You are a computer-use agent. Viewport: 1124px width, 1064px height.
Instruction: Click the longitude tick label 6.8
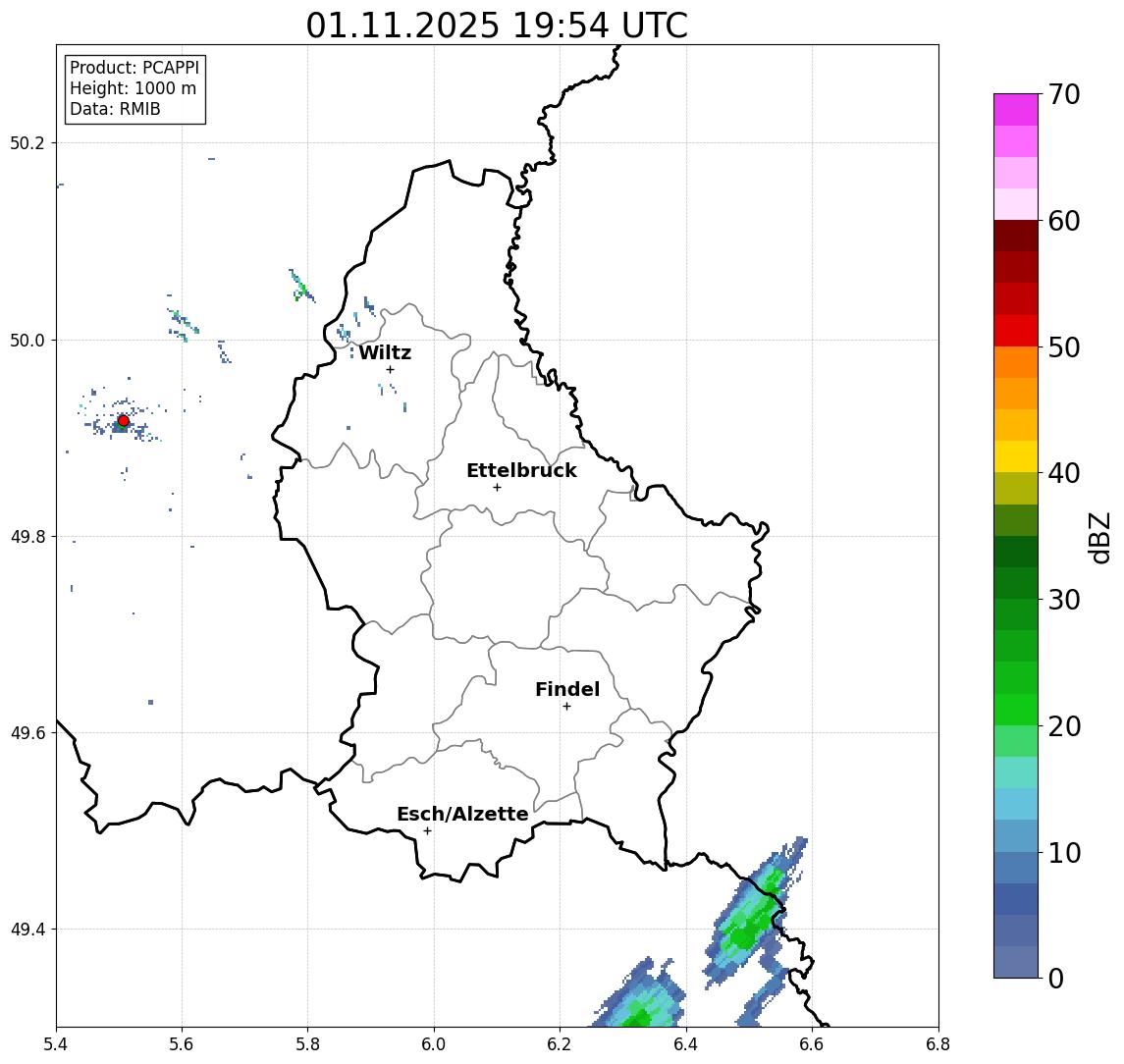click(x=938, y=1044)
